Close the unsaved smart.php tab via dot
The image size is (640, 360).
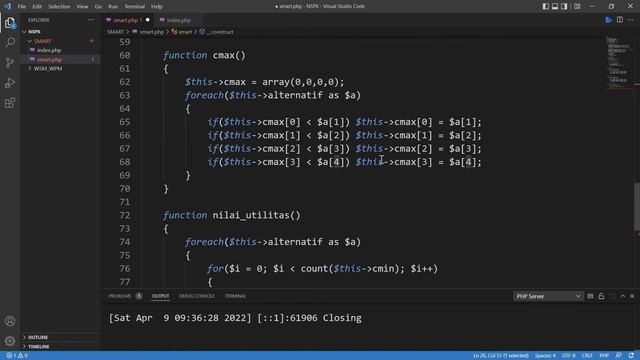tap(148, 20)
